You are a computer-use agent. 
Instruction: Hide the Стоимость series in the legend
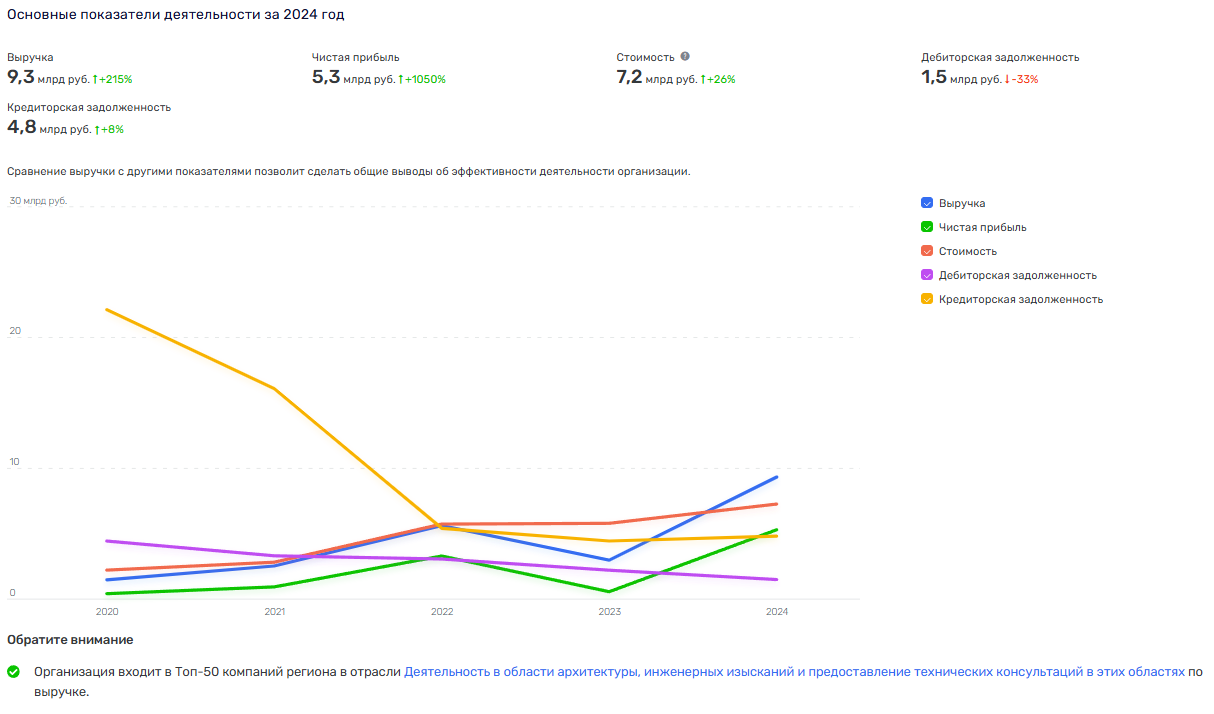click(x=927, y=251)
